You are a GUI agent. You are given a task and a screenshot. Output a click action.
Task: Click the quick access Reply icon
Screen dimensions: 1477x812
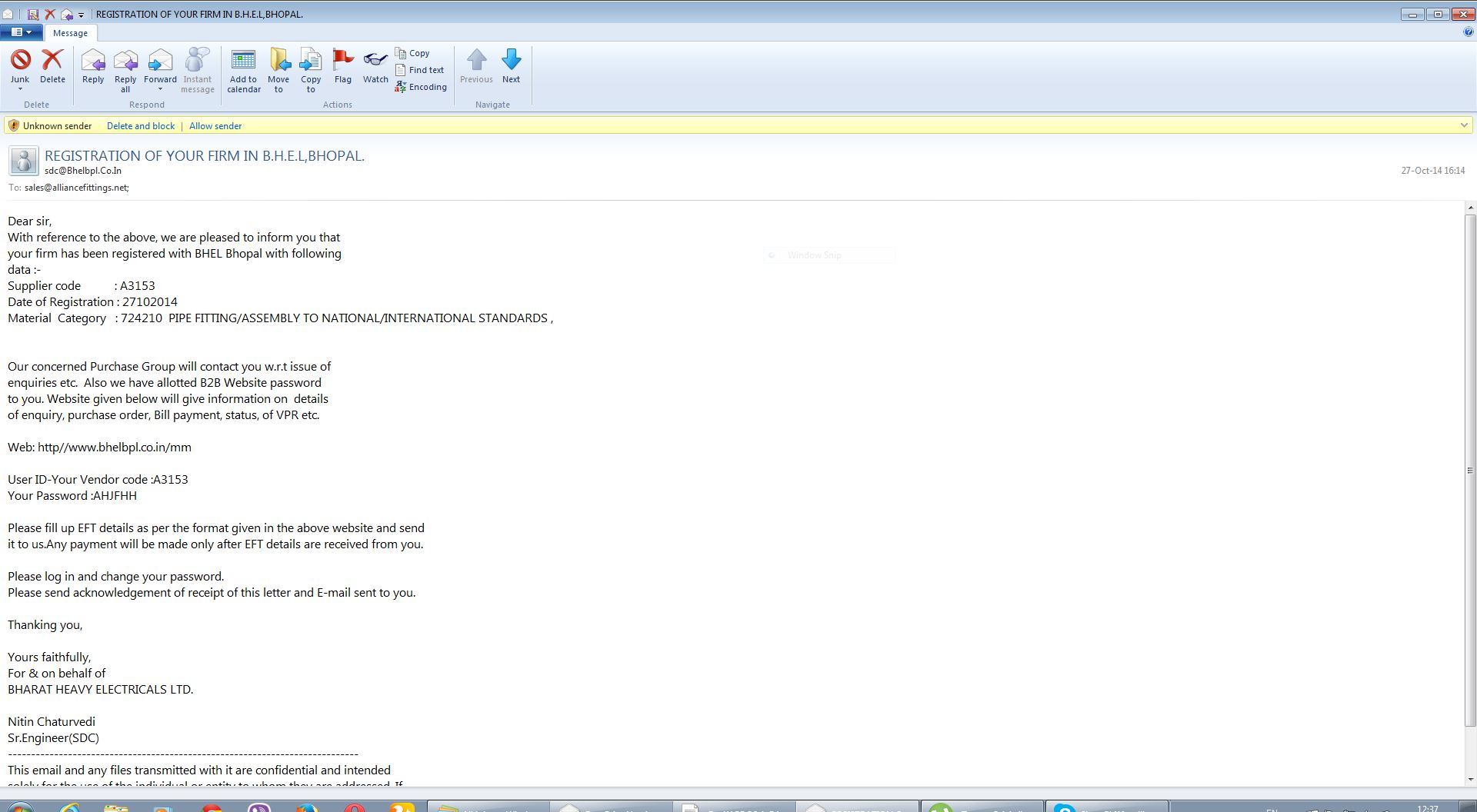[x=67, y=14]
